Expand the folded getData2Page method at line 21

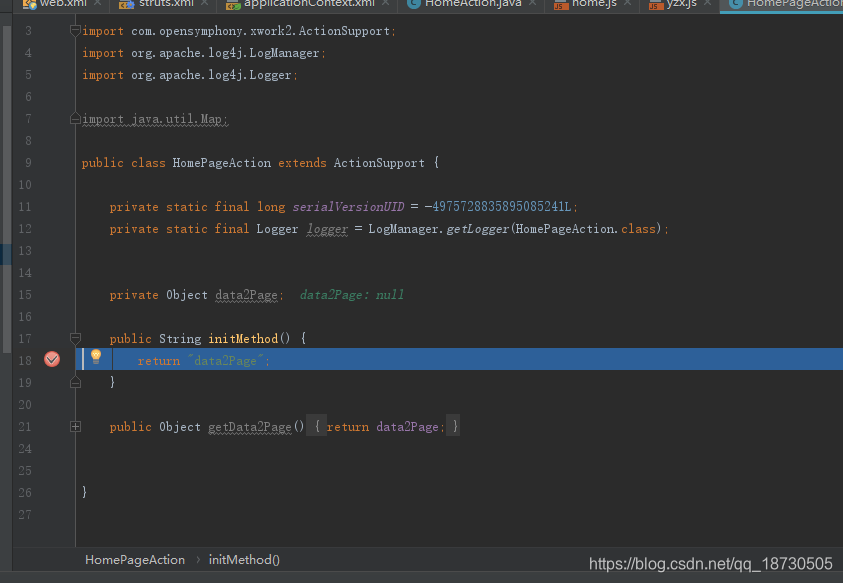[75, 426]
